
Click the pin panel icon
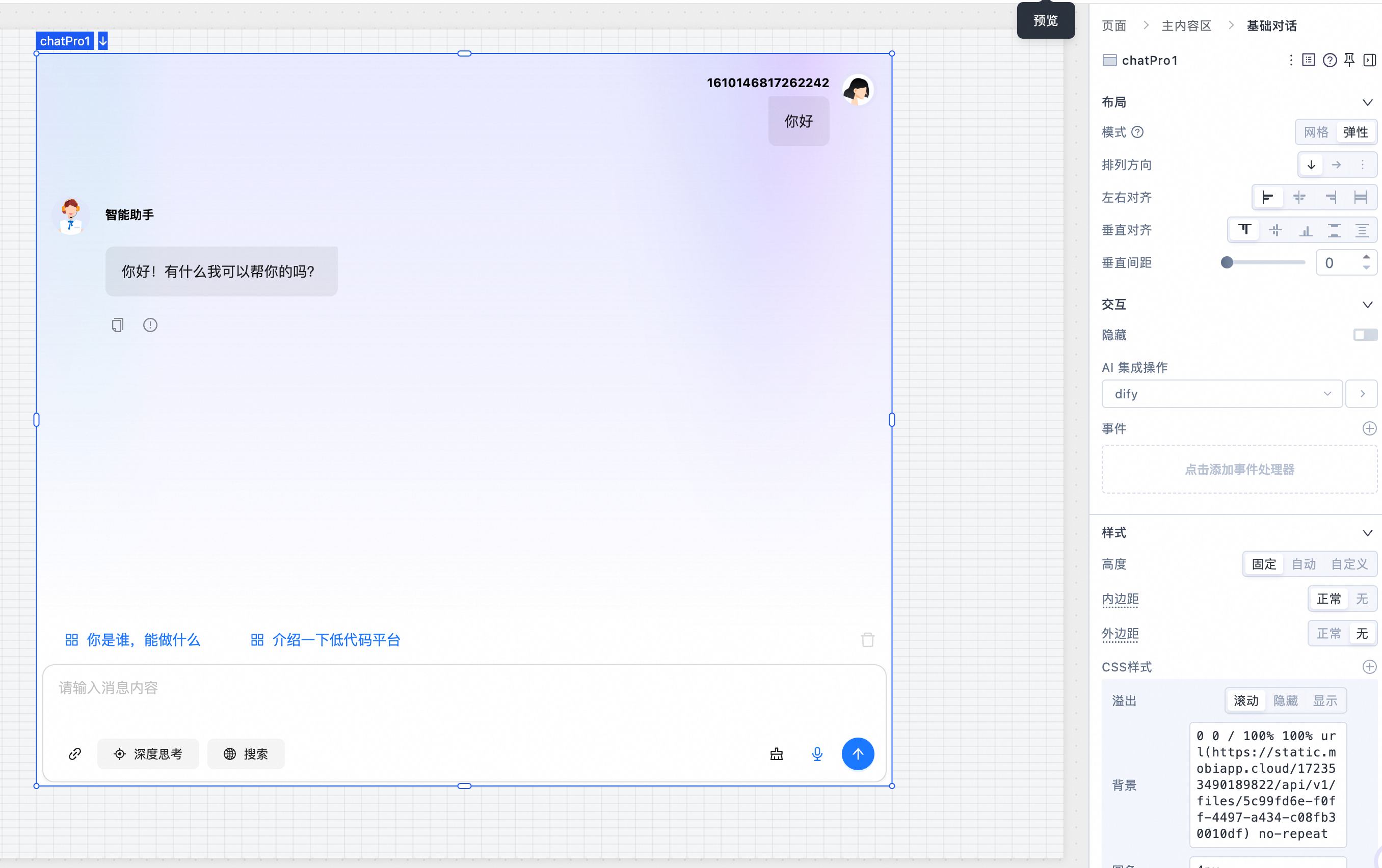pos(1349,60)
